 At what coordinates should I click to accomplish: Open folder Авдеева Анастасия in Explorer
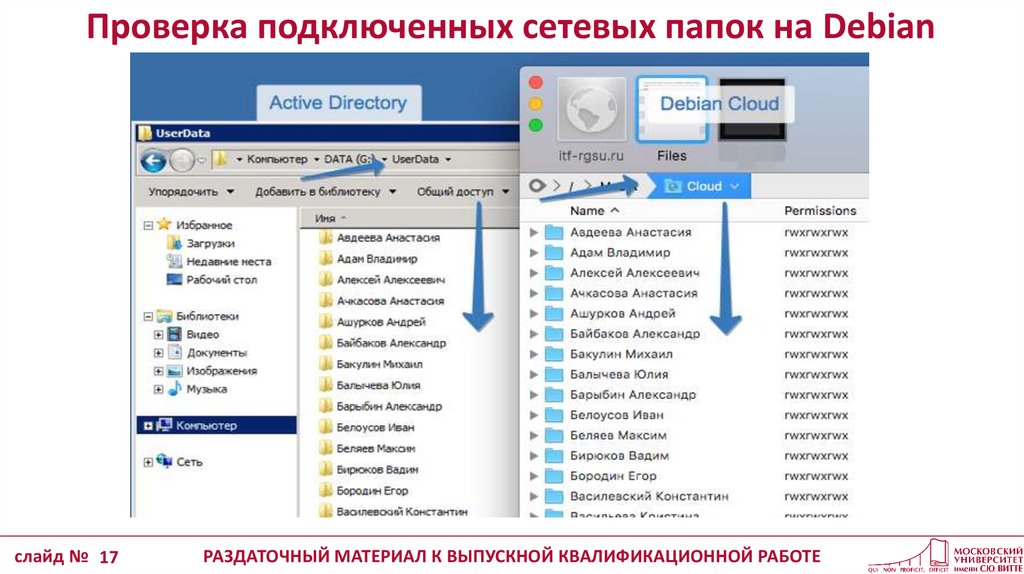tap(388, 238)
